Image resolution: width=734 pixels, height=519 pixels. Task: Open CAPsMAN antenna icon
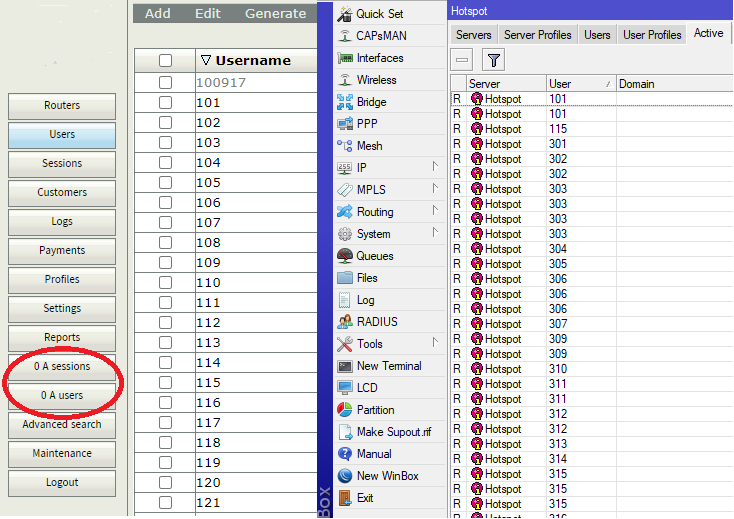coord(345,36)
